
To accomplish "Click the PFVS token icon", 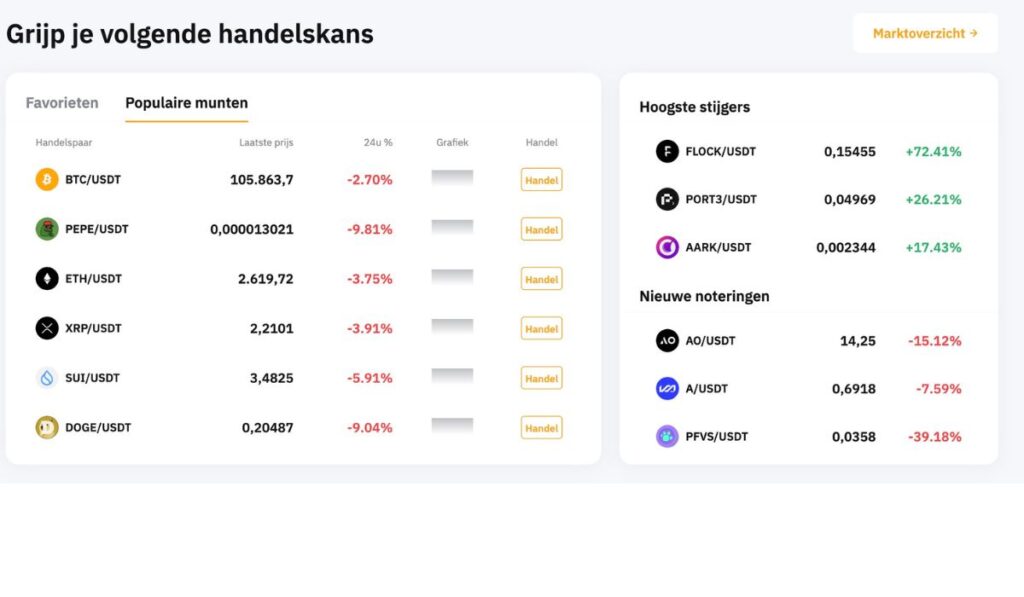I will tap(667, 436).
